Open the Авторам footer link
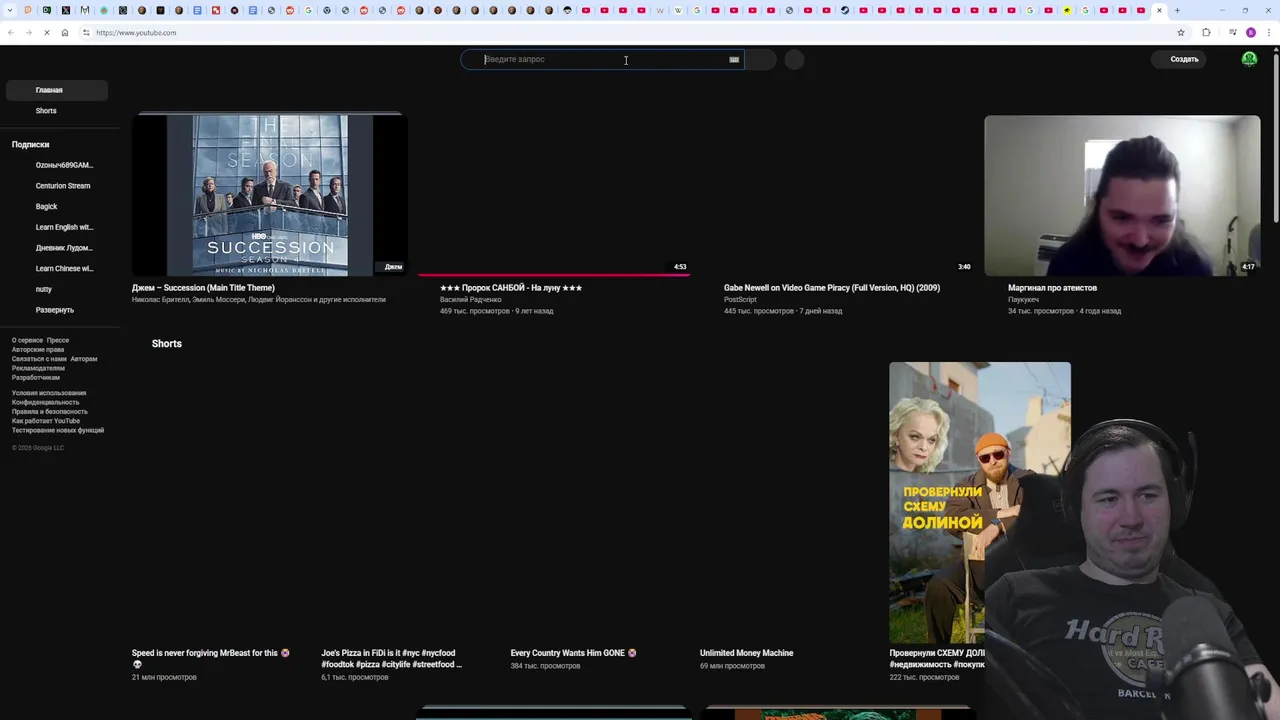Viewport: 1280px width, 720px height. [x=84, y=359]
